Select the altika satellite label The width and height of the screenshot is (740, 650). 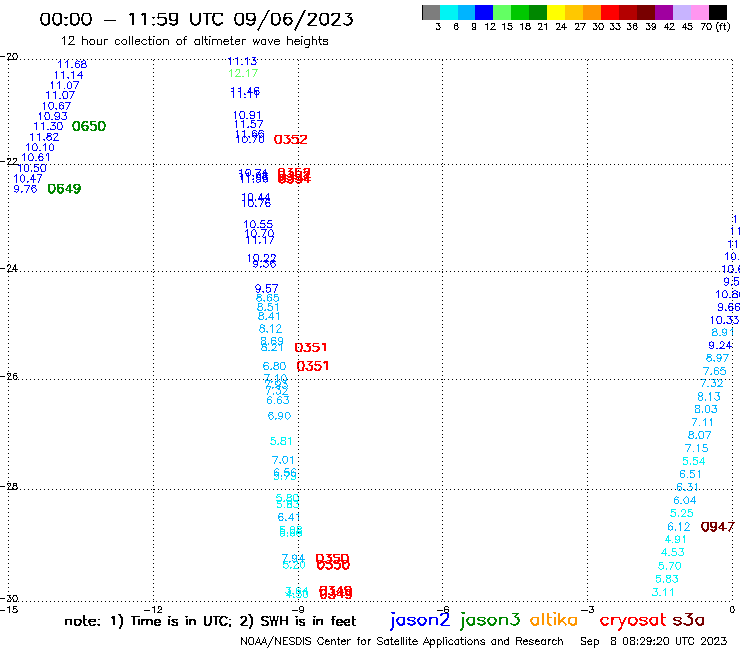pos(554,620)
